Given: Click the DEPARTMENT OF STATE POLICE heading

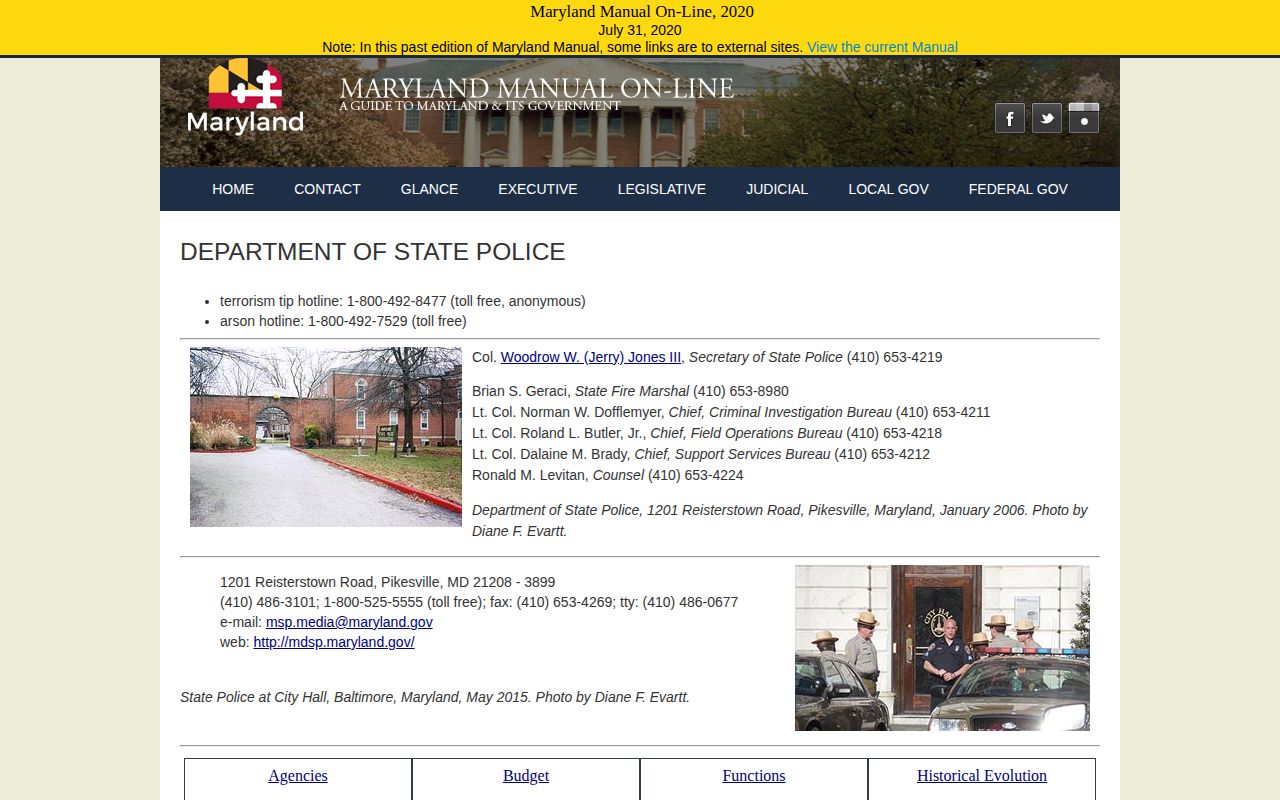Looking at the screenshot, I should click(x=373, y=252).
